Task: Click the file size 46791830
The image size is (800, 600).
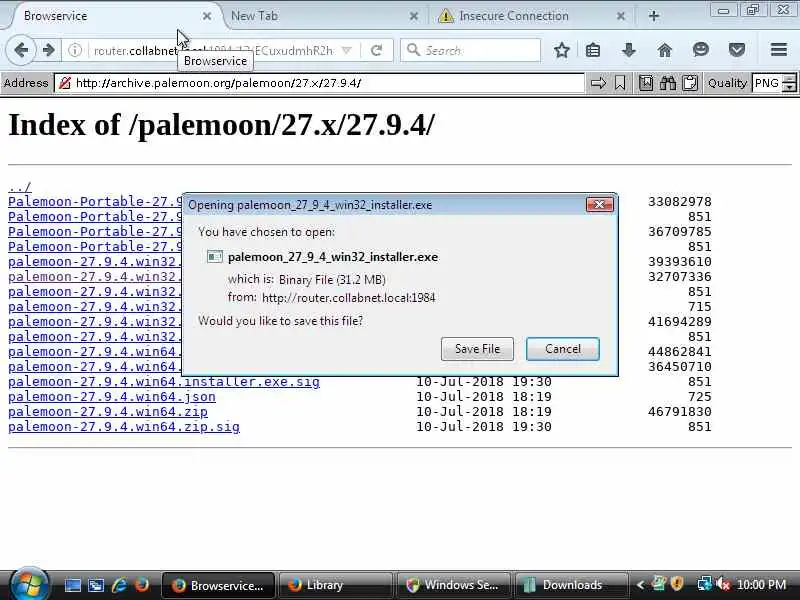Action: point(680,412)
